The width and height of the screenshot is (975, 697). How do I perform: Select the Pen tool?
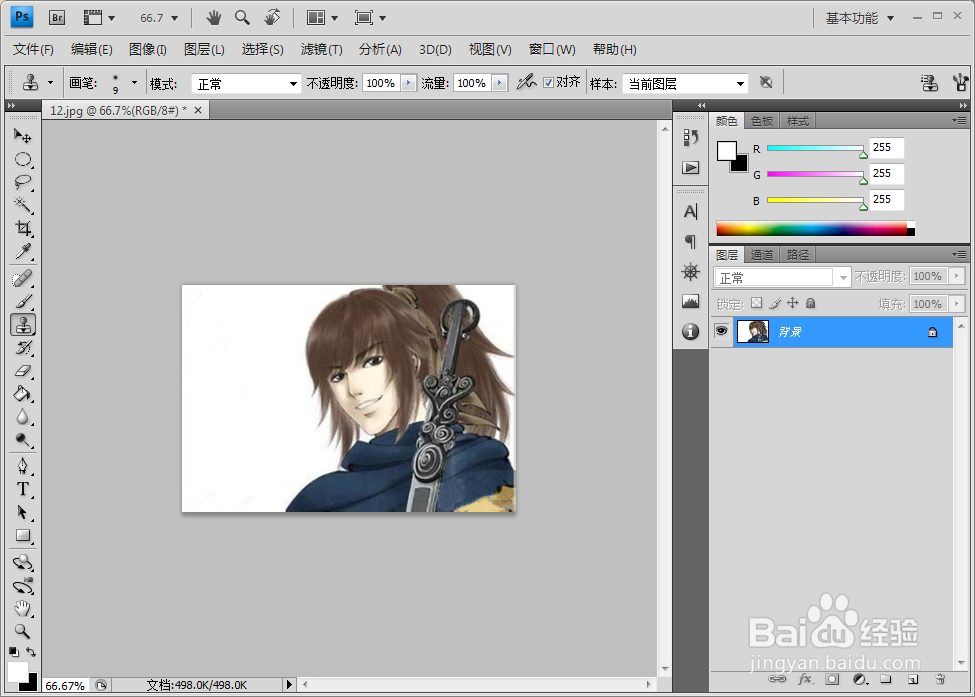coord(23,466)
